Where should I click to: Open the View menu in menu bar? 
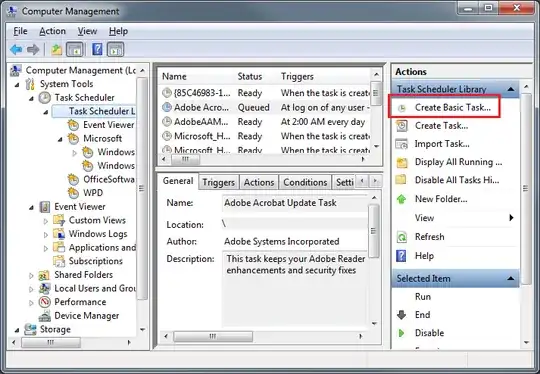[87, 31]
